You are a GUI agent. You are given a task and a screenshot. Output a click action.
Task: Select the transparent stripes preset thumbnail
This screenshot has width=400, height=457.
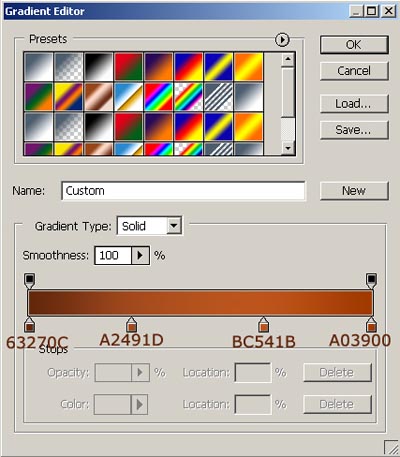pos(218,97)
